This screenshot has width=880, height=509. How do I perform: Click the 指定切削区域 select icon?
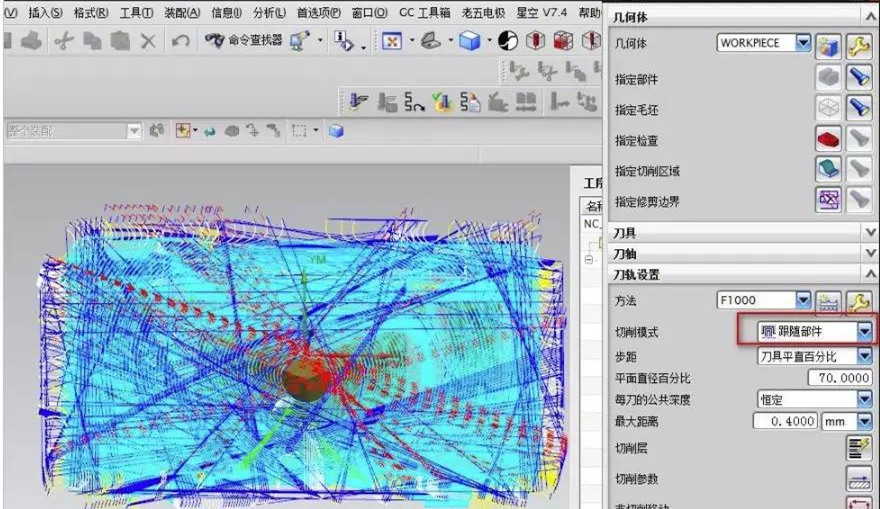pos(828,171)
